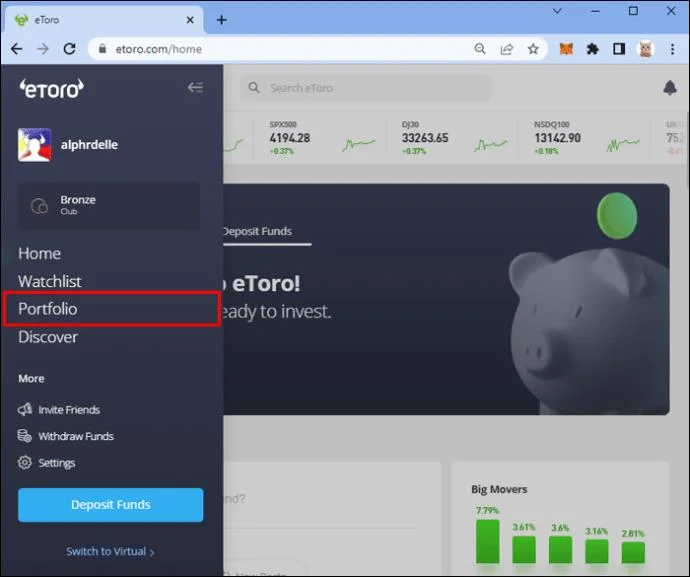The height and width of the screenshot is (577, 690).
Task: Open the alphrdelle profile avatar
Action: point(34,145)
